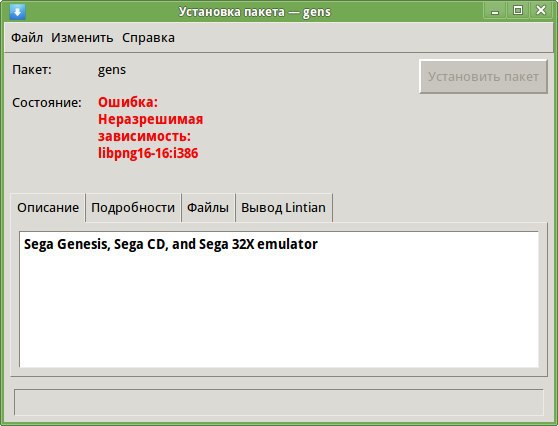Click the Sega Genesis emulator description text
Viewport: 558px width, 426px height.
point(171,244)
